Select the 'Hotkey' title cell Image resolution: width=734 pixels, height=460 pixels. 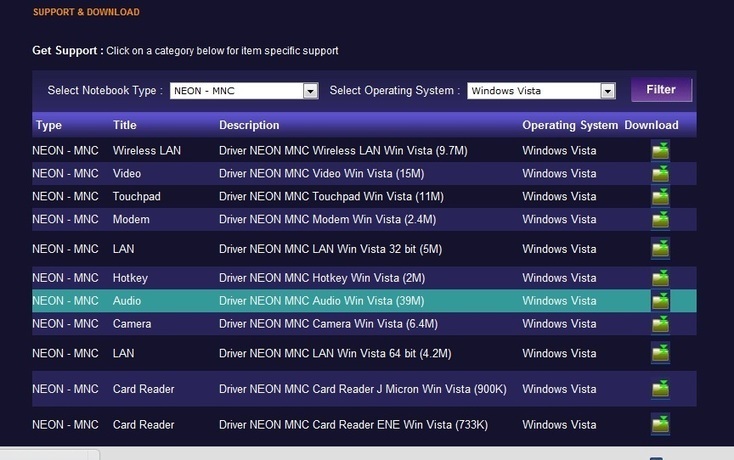(x=130, y=278)
